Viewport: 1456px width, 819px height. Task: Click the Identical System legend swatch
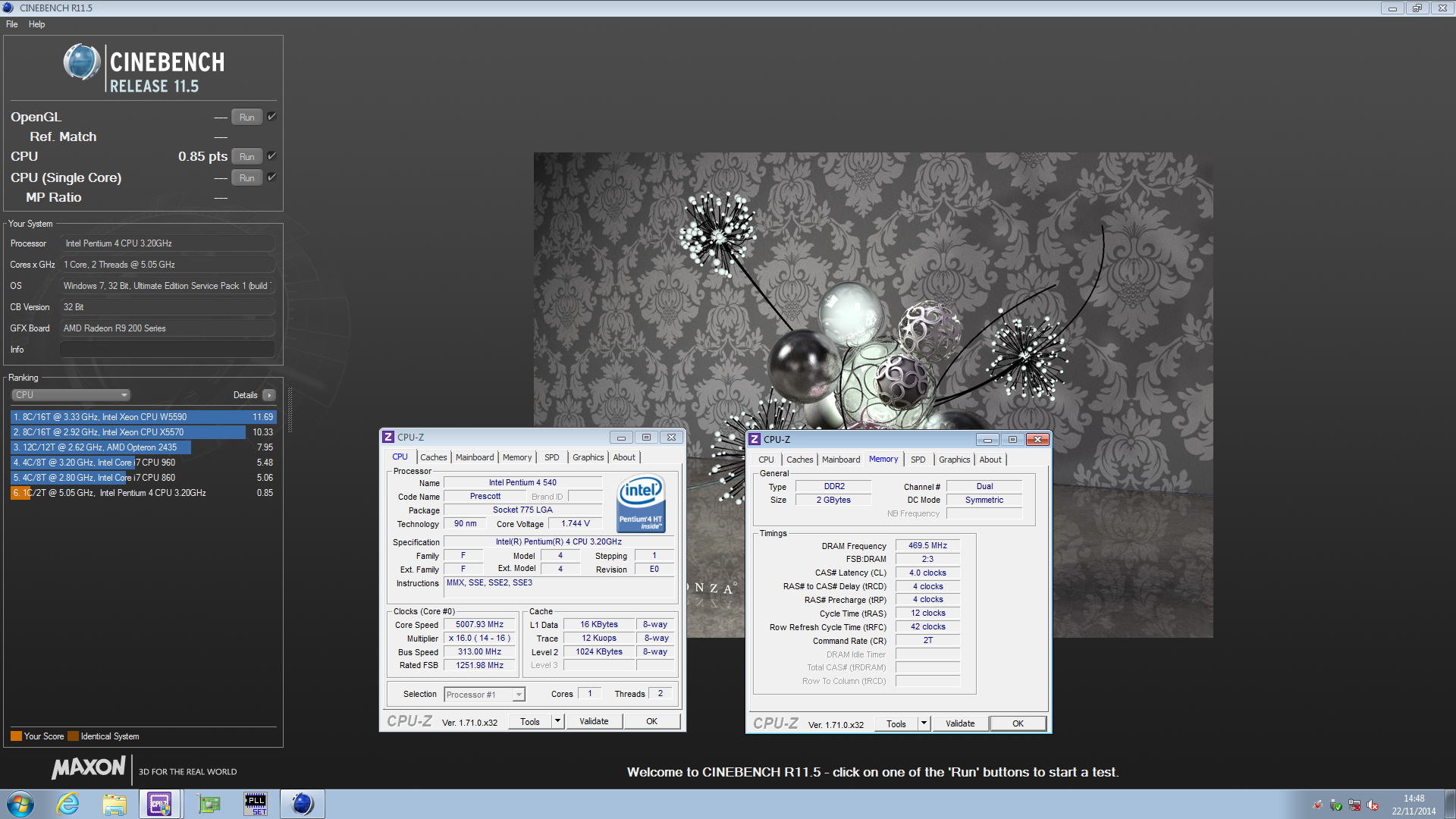[73, 736]
